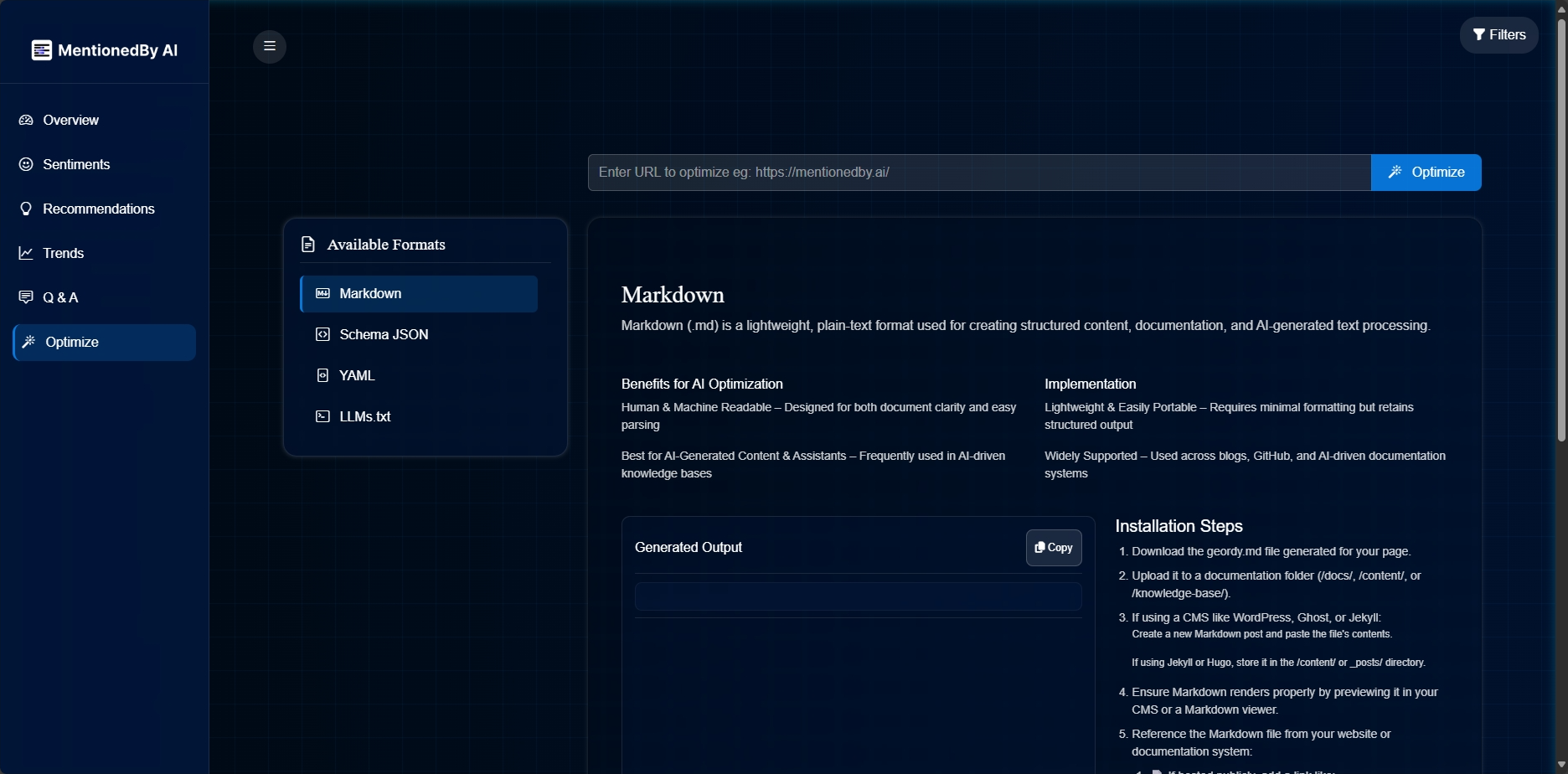Select the Markdown format

click(x=419, y=293)
